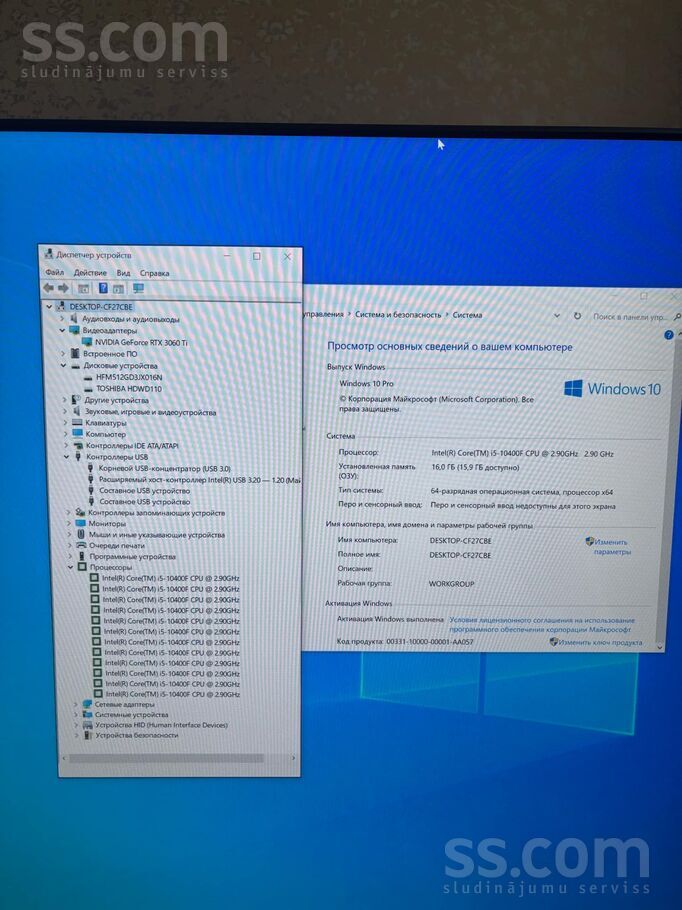682x910 pixels.
Task: Click the Корневой USB-концентратор USB plug icon
Action: click(91, 468)
